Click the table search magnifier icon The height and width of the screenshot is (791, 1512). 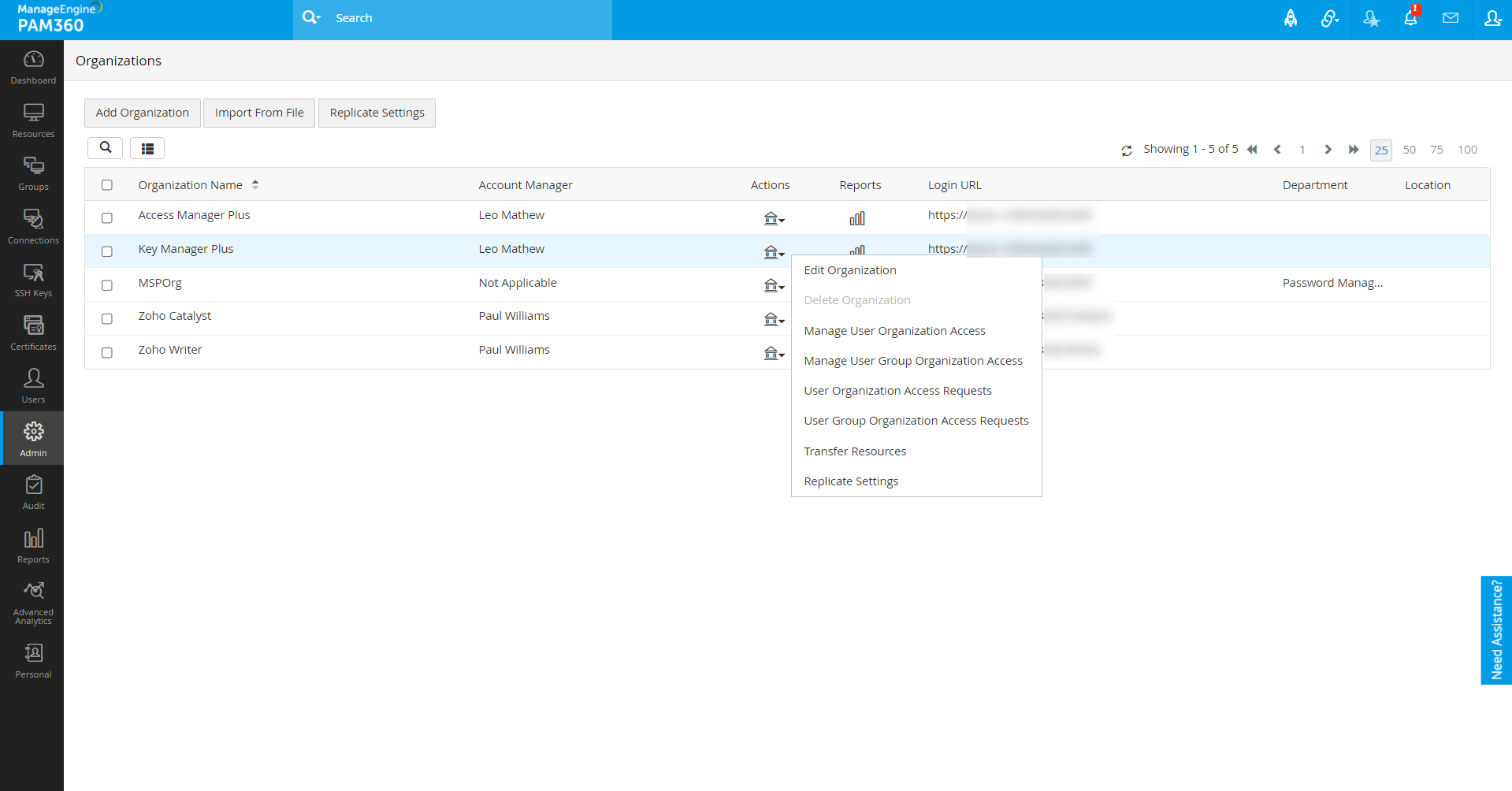tap(105, 147)
